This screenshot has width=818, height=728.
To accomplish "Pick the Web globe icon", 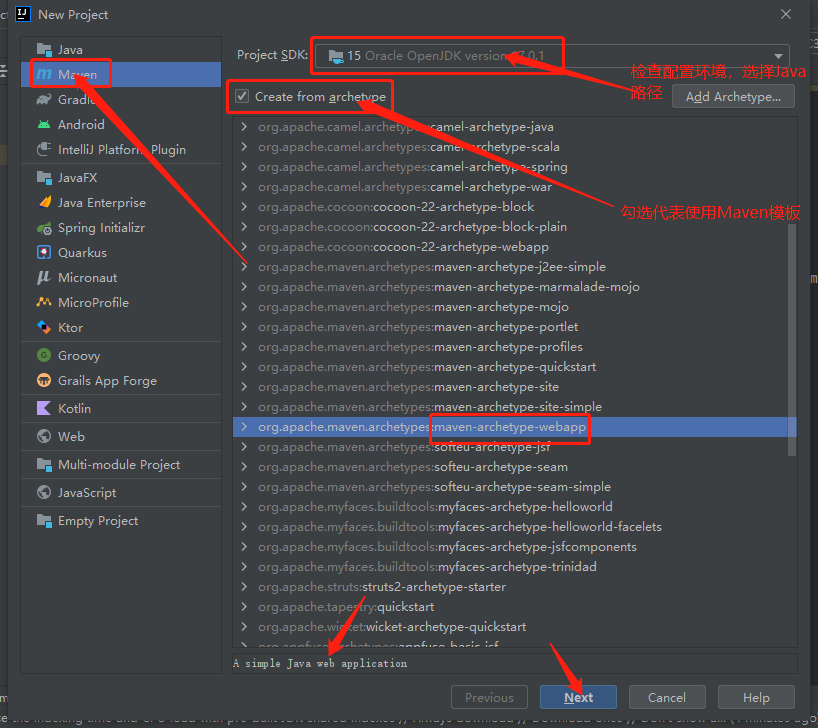I will click(44, 436).
